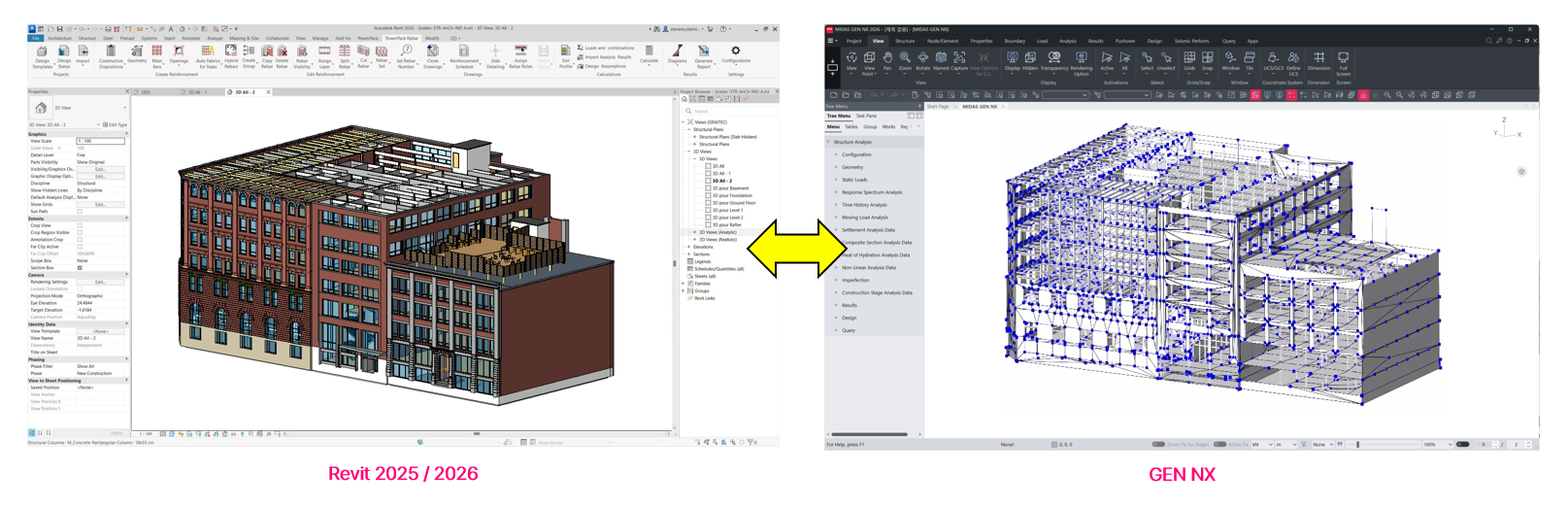Click the Project Browser search field
1568x507 pixels.
coord(728,111)
